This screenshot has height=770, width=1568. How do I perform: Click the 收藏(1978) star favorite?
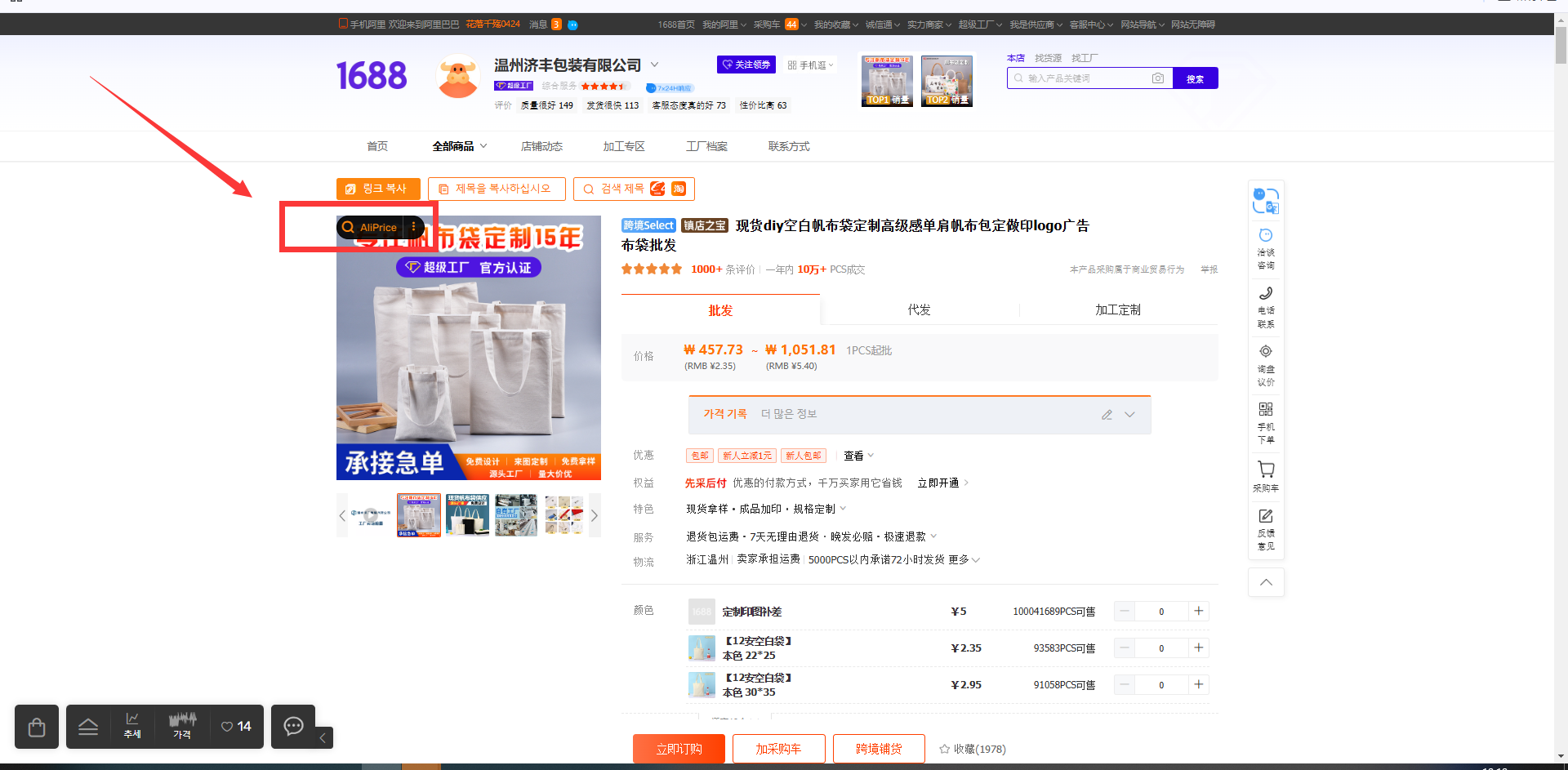[972, 749]
